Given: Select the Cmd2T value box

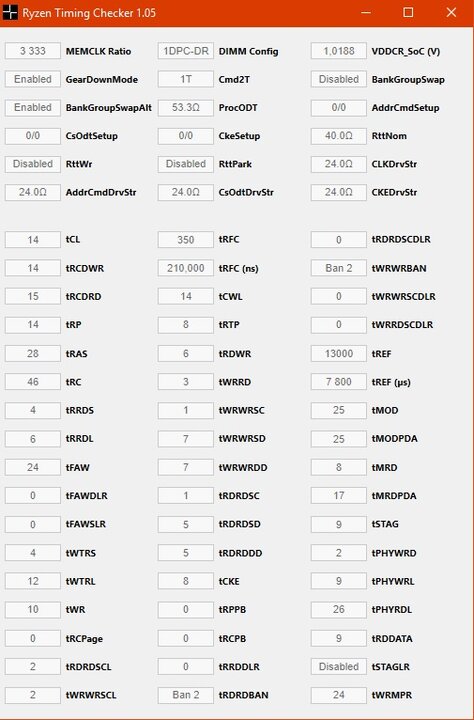Looking at the screenshot, I should click(x=186, y=79).
